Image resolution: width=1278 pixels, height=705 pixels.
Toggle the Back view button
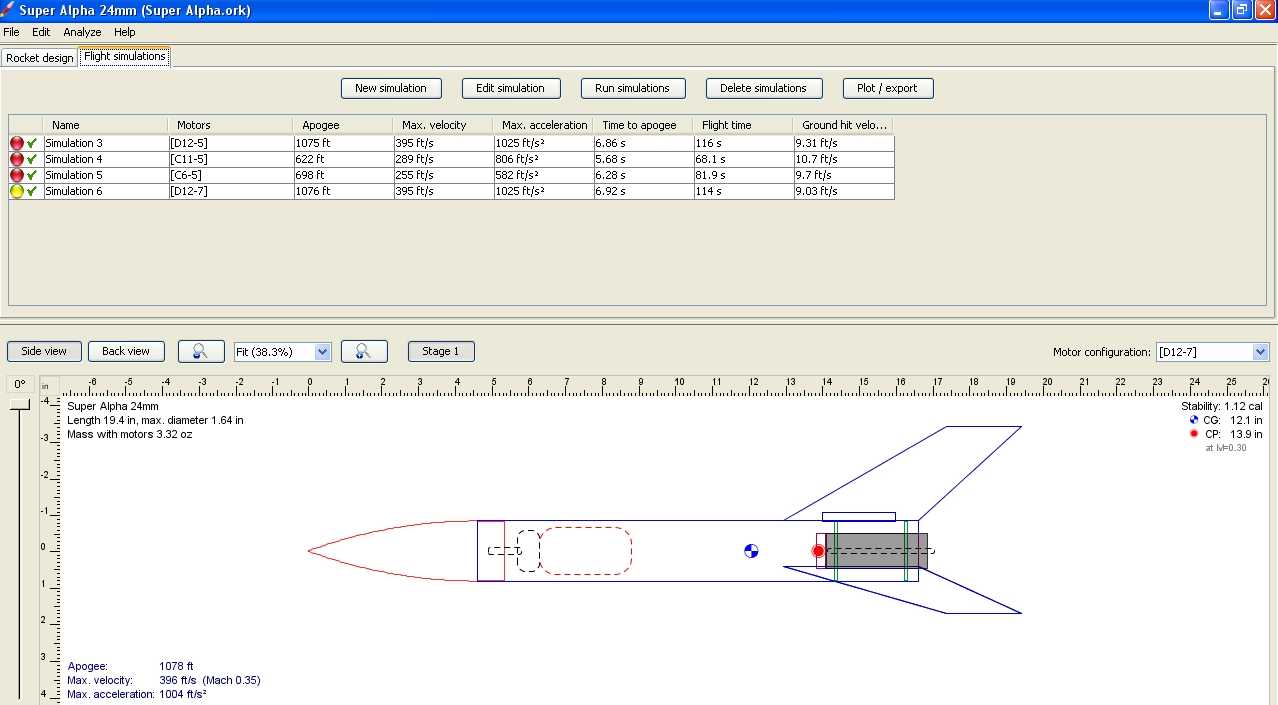[126, 351]
